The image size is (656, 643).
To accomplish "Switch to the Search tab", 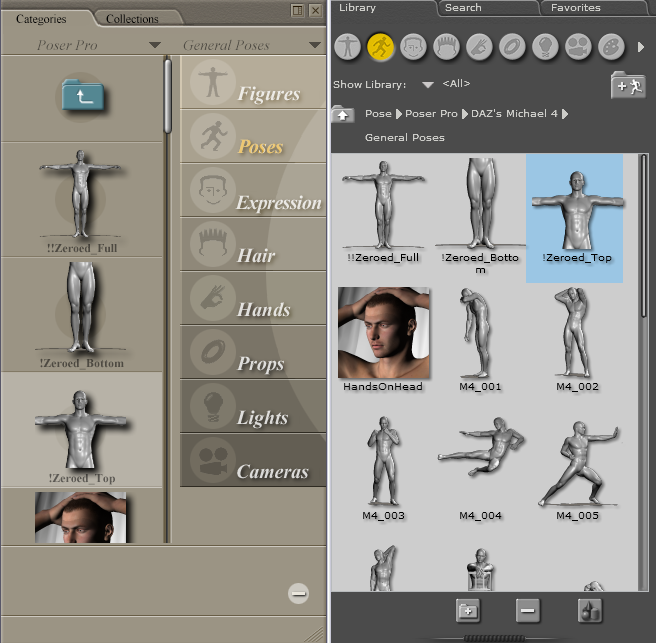I will (x=463, y=8).
